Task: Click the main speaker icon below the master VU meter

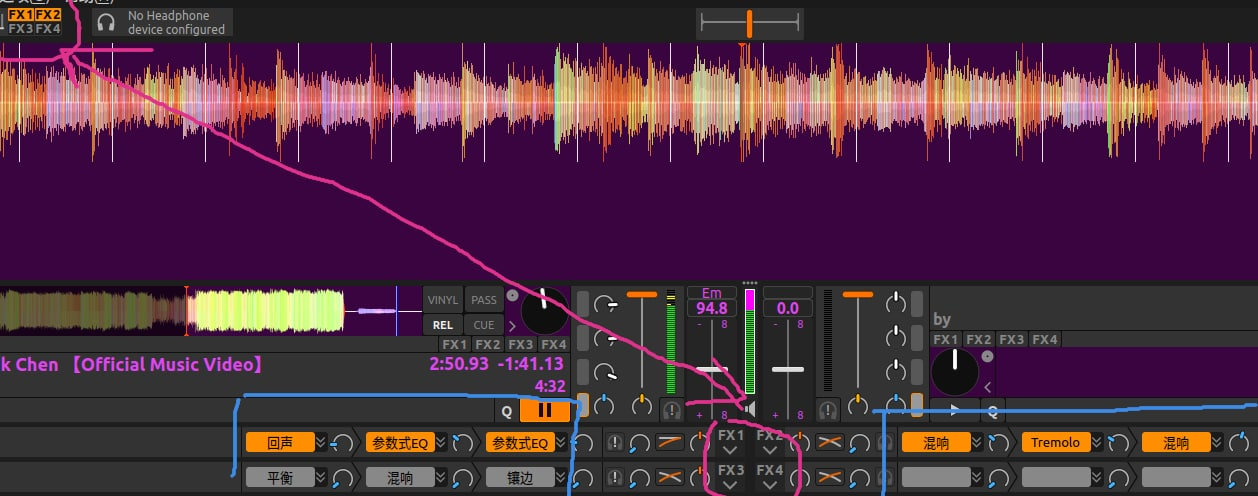Action: pyautogui.click(x=750, y=409)
